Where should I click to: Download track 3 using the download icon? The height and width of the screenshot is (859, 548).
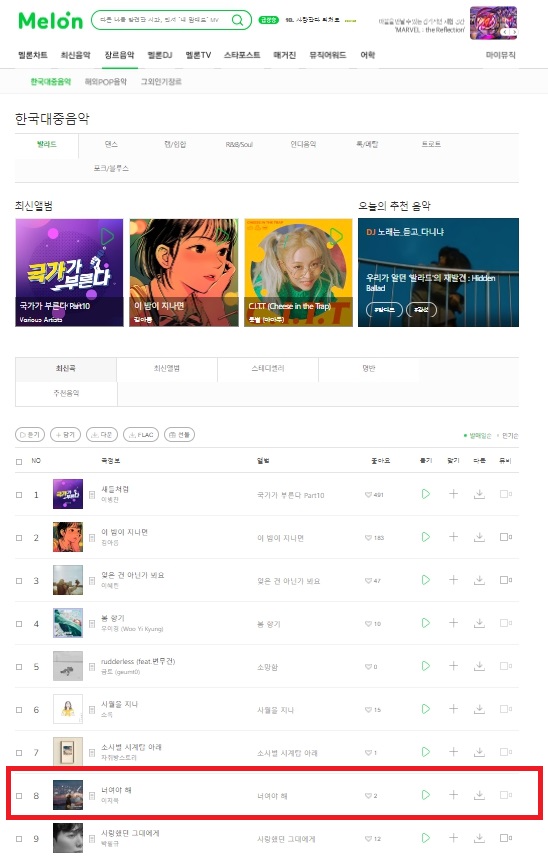click(x=479, y=580)
